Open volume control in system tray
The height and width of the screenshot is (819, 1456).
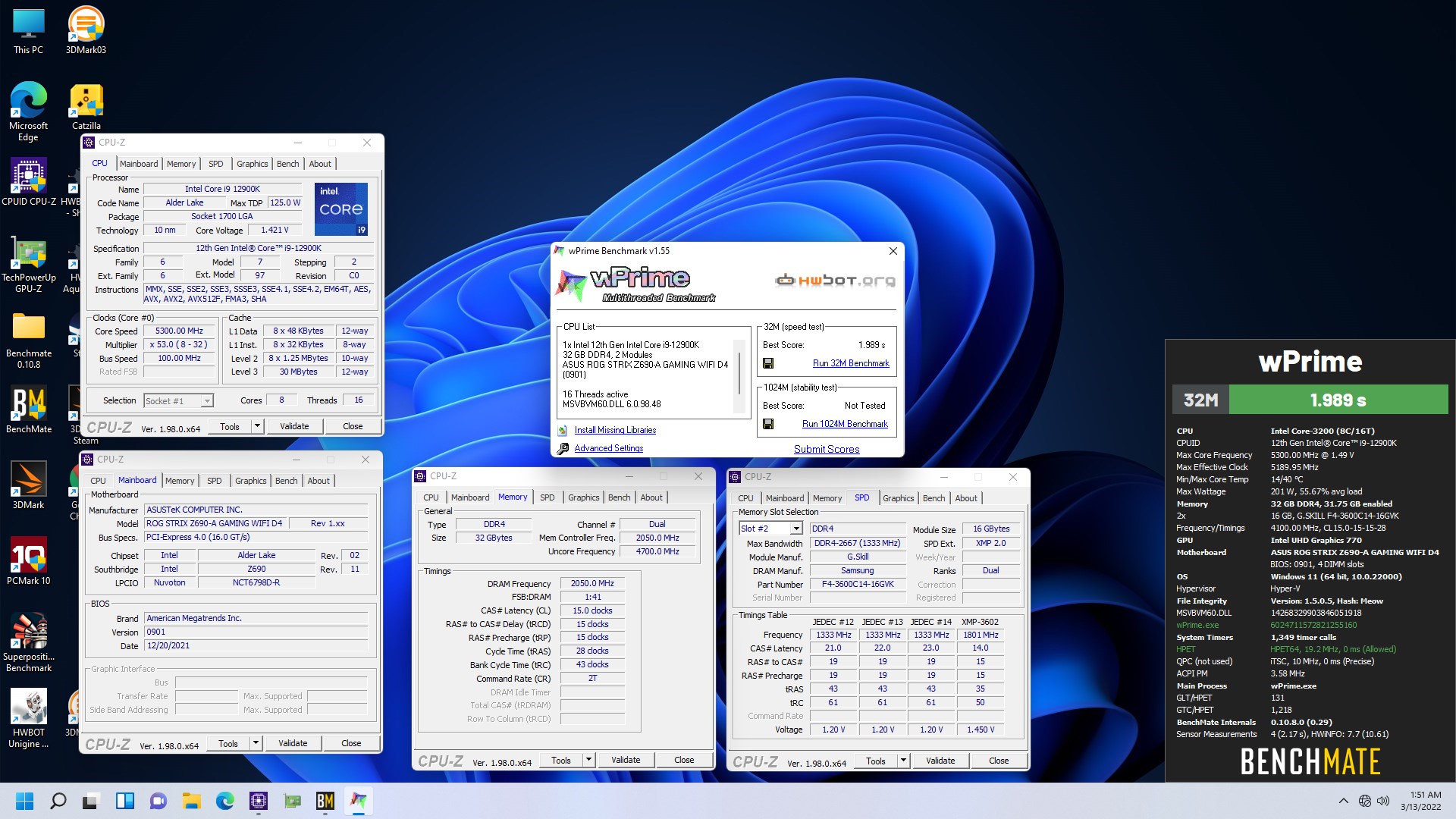[1383, 801]
